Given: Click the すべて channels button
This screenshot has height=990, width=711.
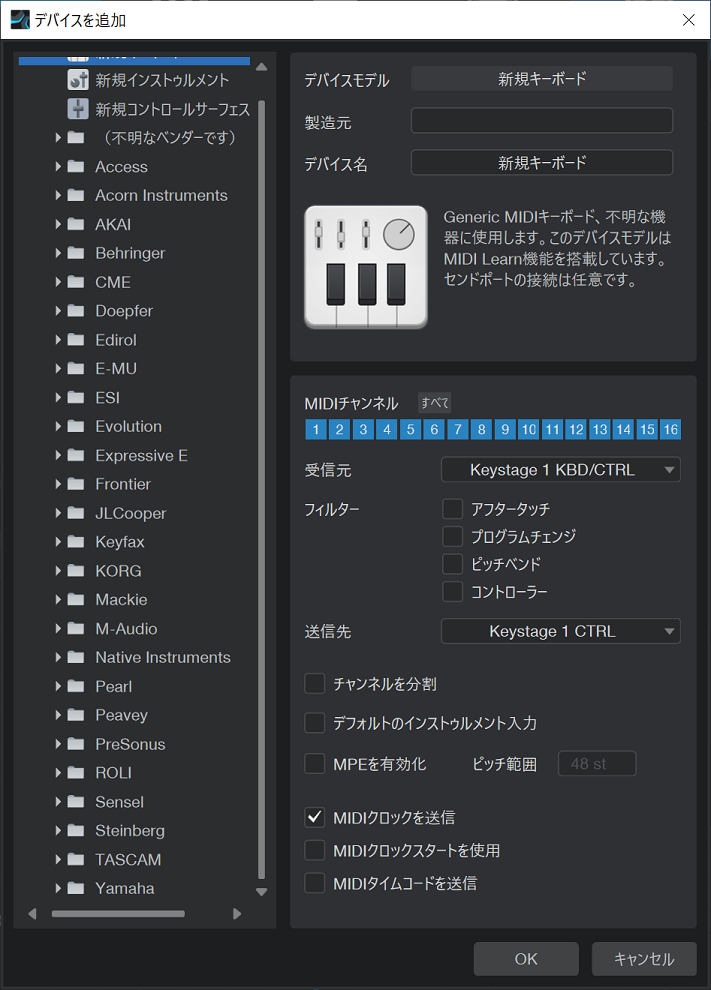Looking at the screenshot, I should point(435,403).
